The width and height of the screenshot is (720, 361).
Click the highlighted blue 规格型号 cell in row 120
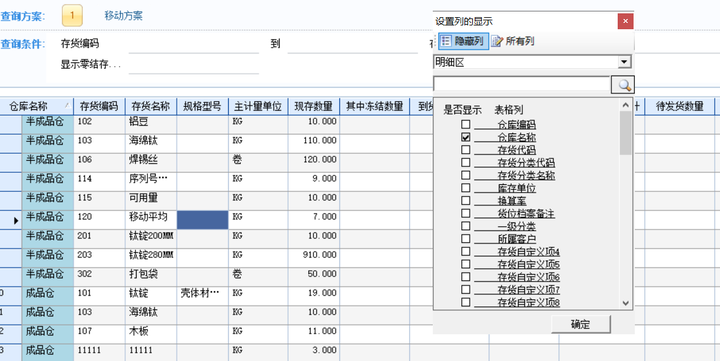202,220
